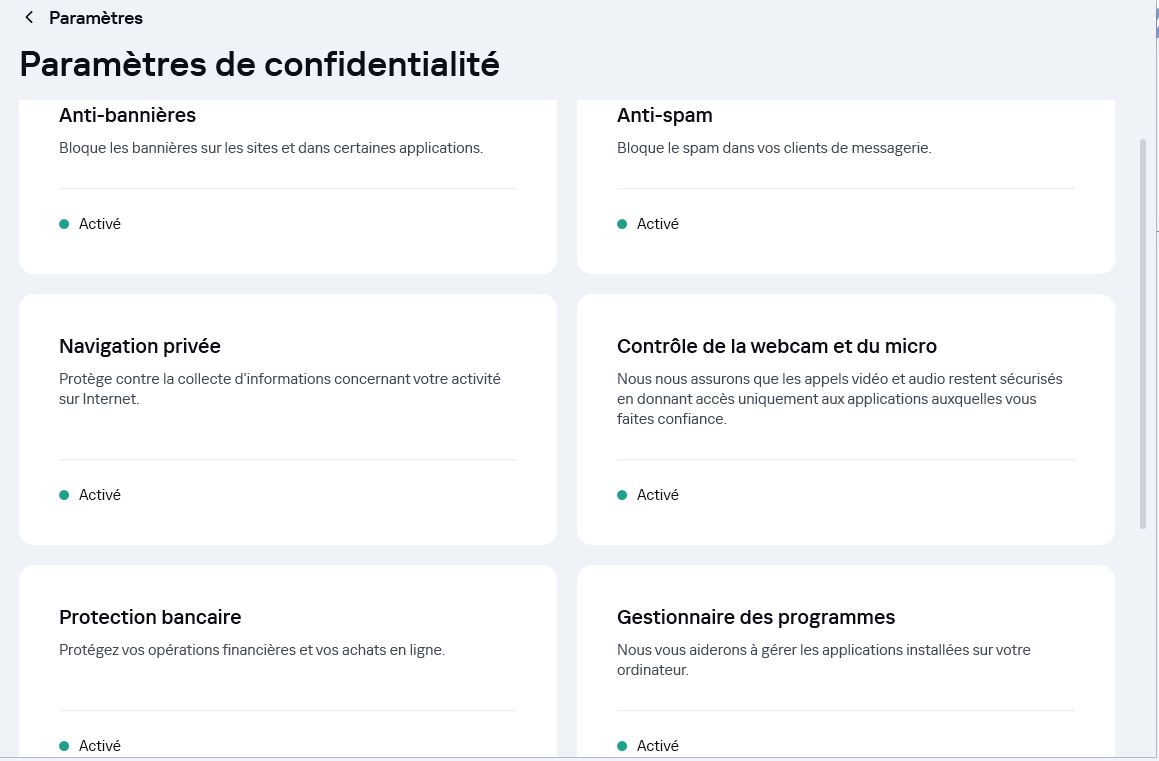Click the green status dot for Anti-bannières
This screenshot has height=761, width=1159.
(64, 224)
